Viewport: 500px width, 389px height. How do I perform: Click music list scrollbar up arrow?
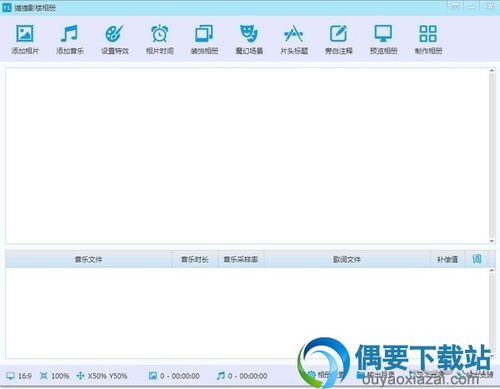[x=492, y=270]
